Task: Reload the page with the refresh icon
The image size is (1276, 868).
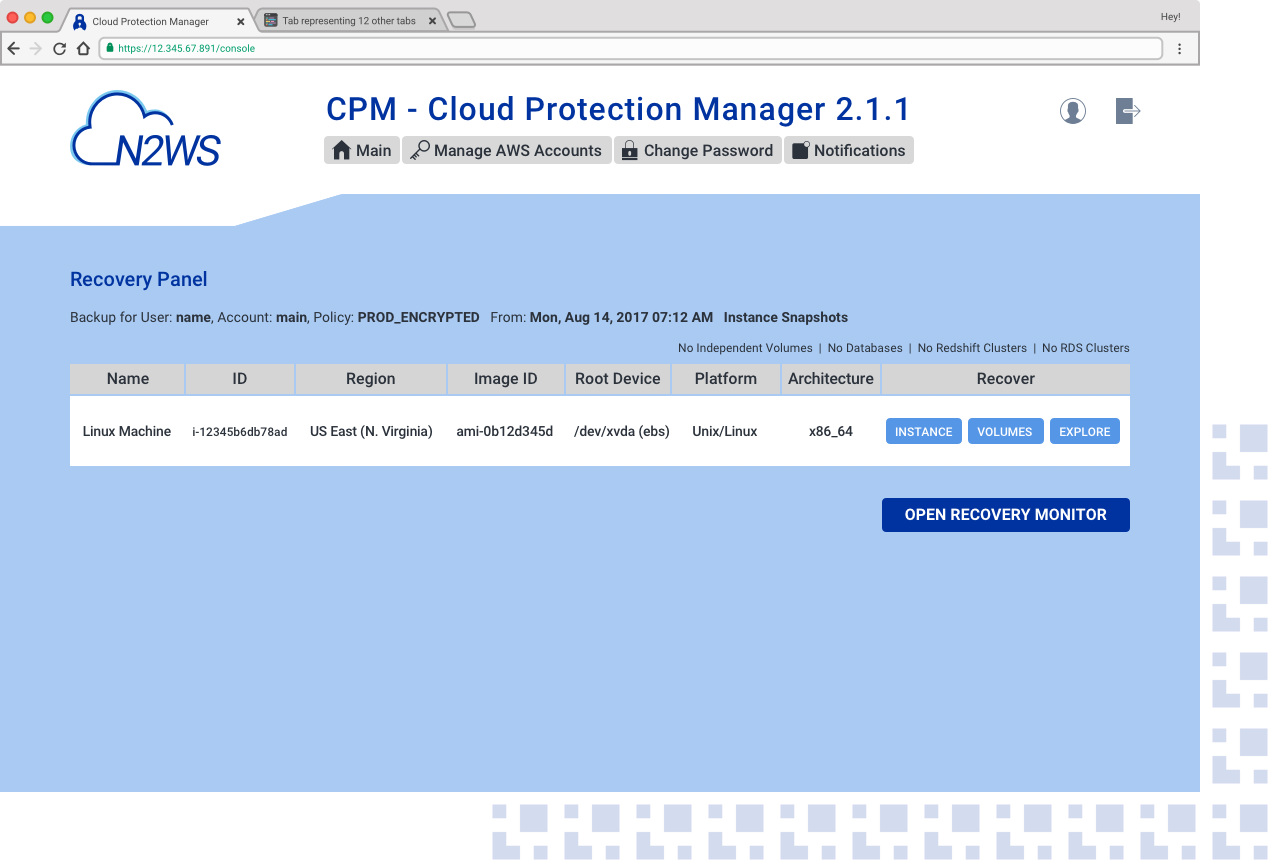Action: (x=60, y=48)
